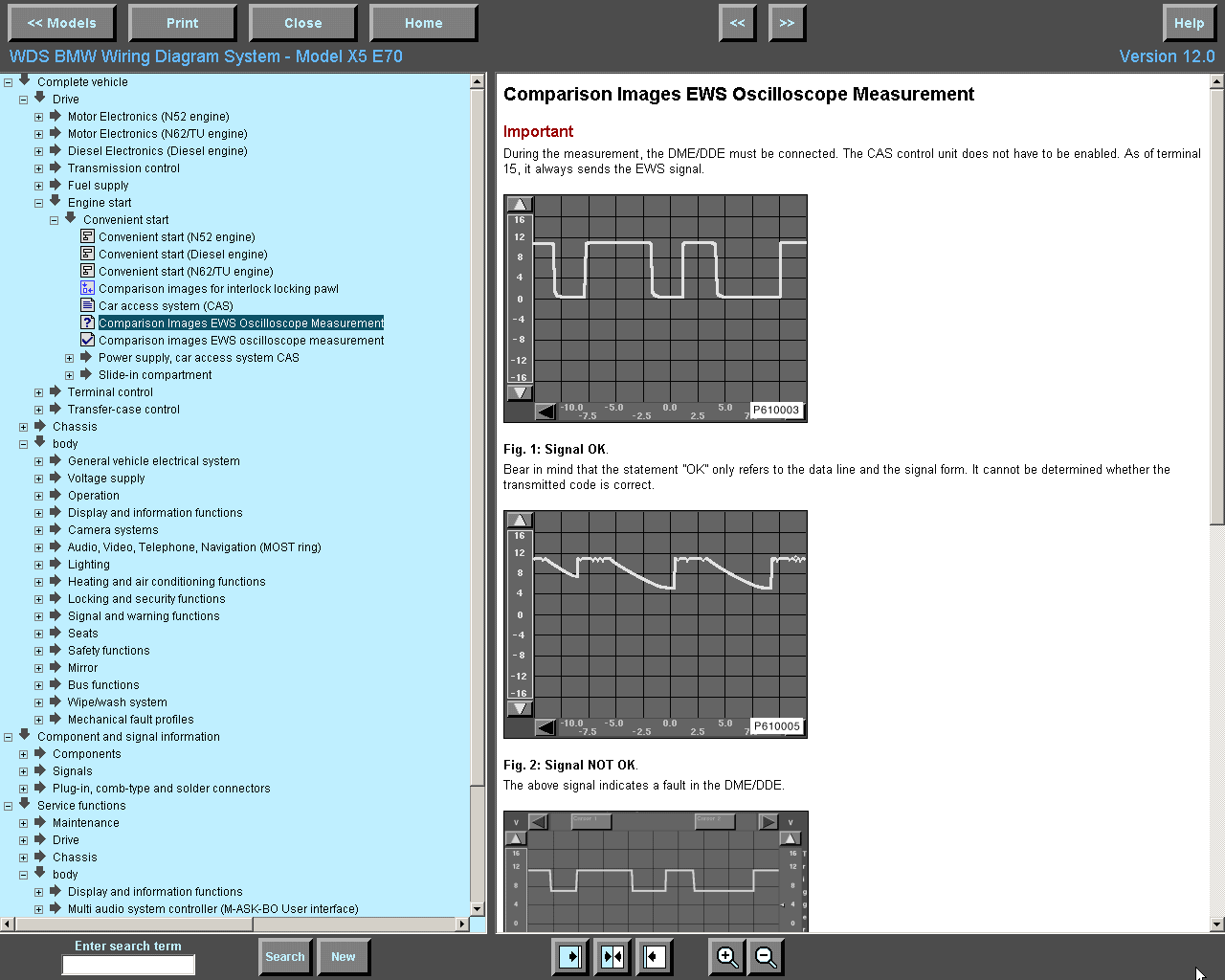
Task: Click the split-view pane icon at the bottom
Action: click(x=612, y=957)
